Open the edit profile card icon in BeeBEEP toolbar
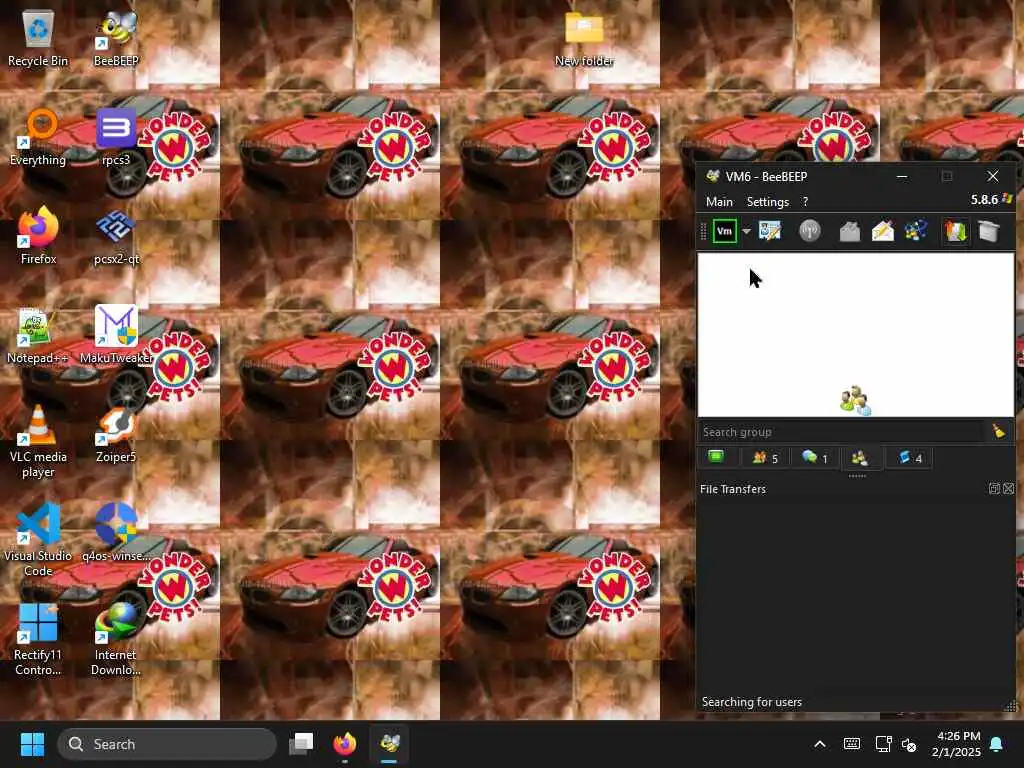Viewport: 1024px width, 768px height. pyautogui.click(x=770, y=231)
